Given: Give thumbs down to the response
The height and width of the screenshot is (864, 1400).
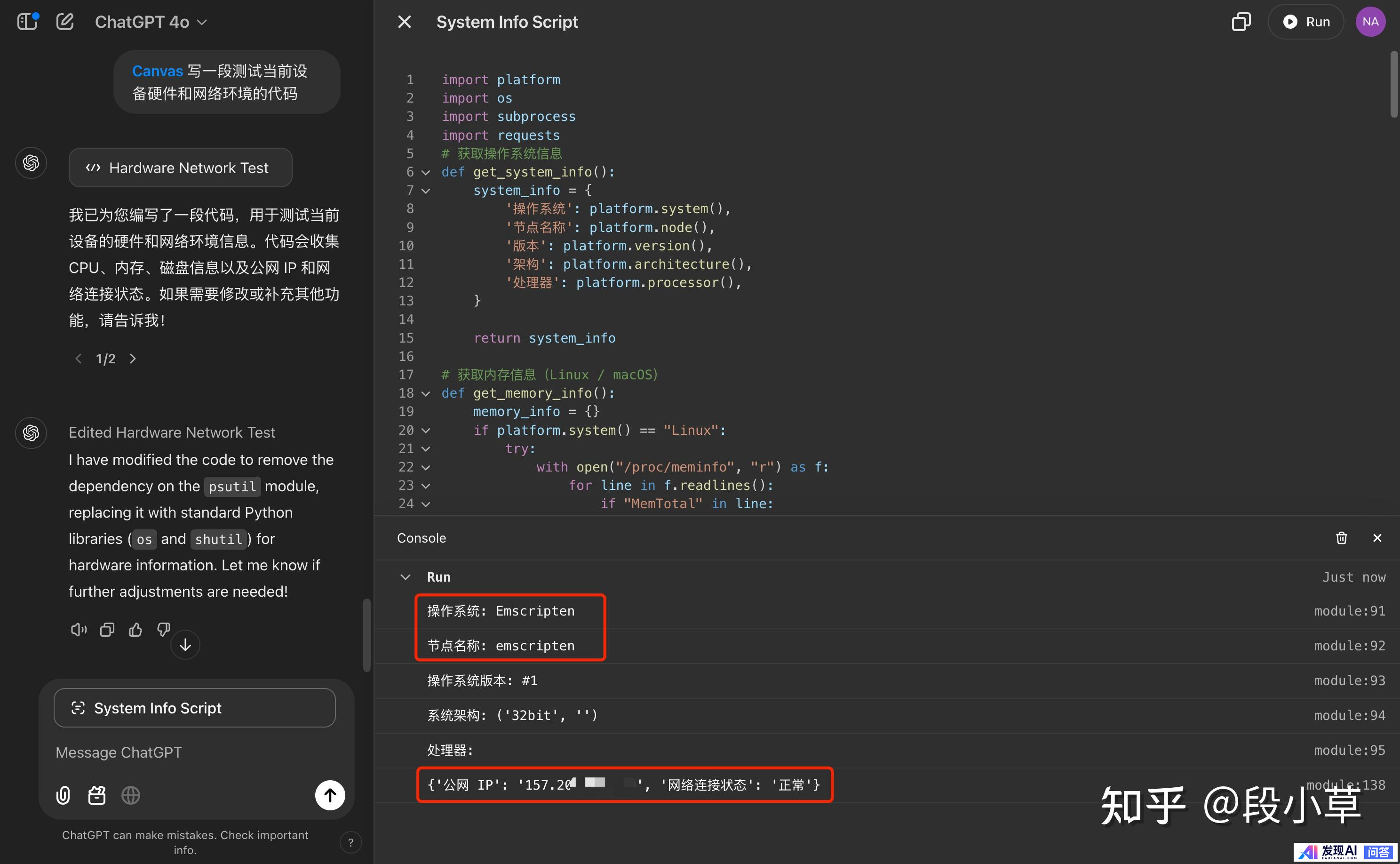Looking at the screenshot, I should 164,630.
